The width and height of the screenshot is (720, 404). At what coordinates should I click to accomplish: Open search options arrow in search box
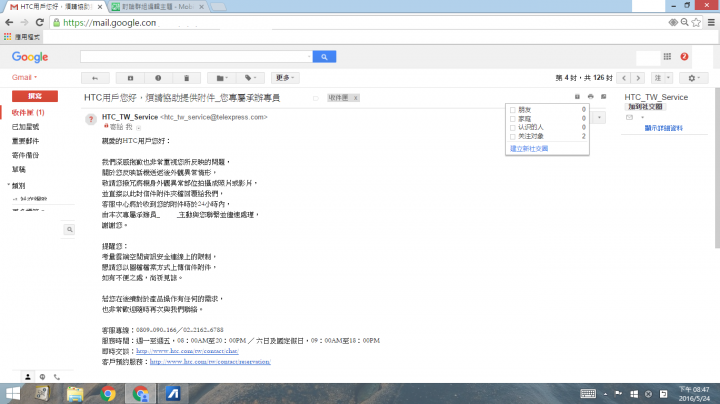(x=309, y=56)
